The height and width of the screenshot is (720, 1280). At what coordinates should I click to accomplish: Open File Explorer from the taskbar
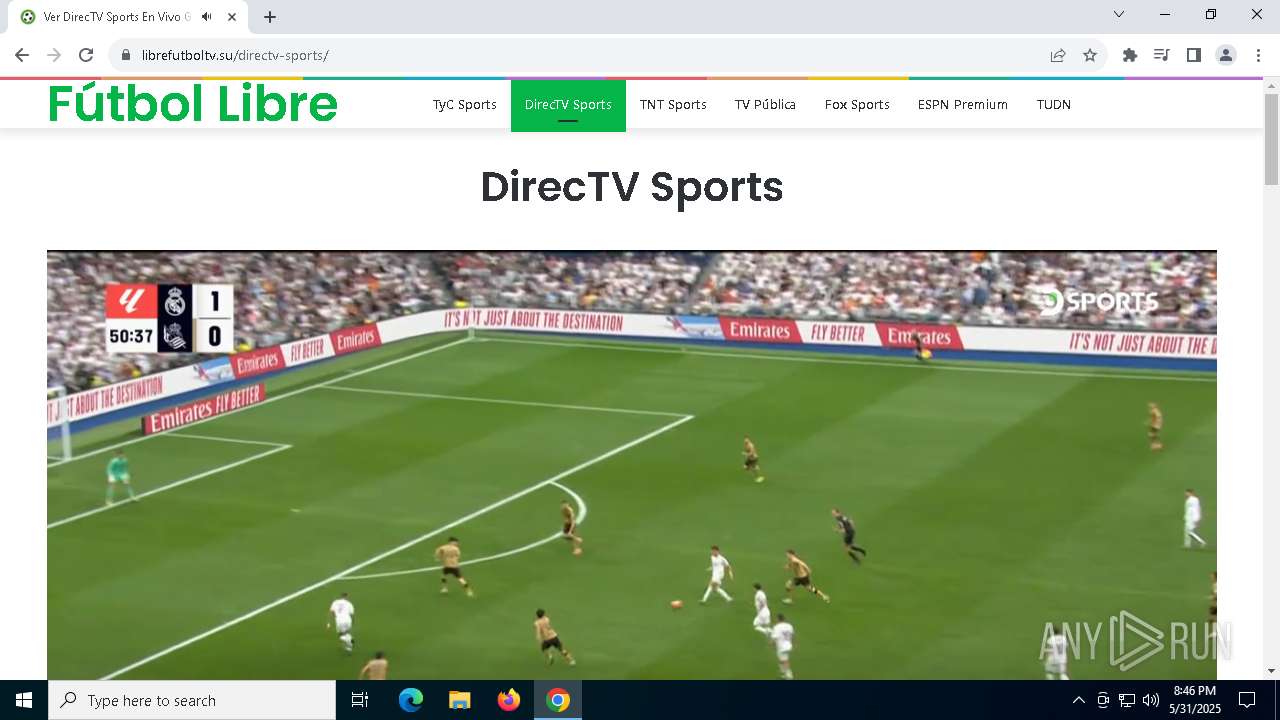click(x=460, y=700)
